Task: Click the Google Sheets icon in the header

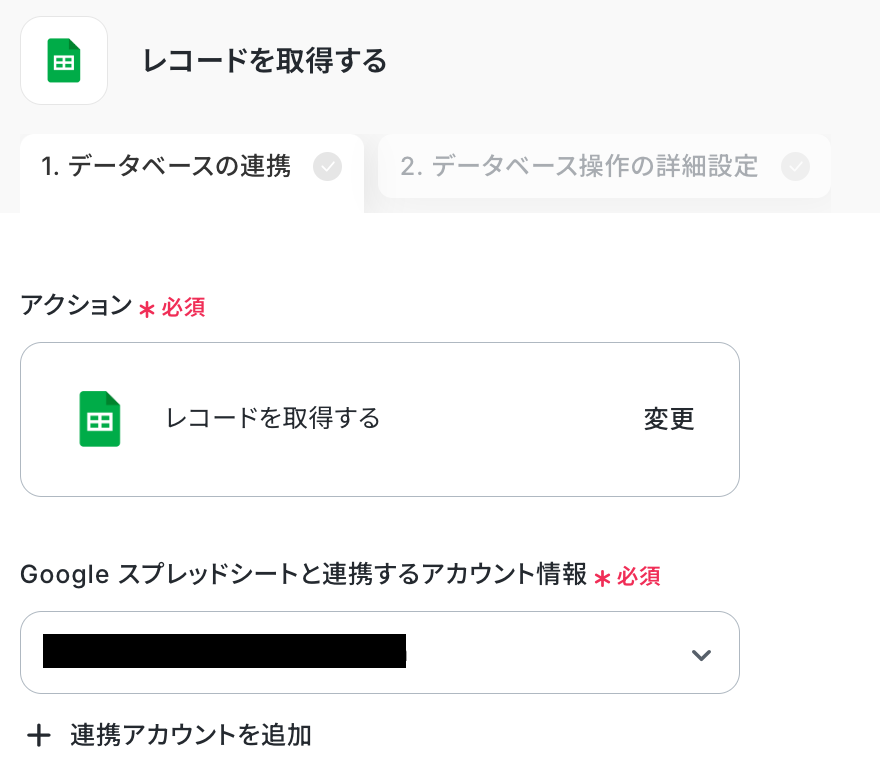Action: pos(64,61)
